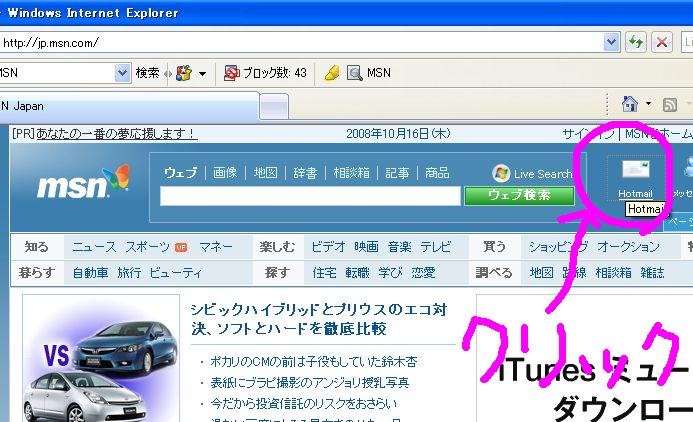Click the Civic vs Prius car thumbnail
Image resolution: width=693 pixels, height=422 pixels.
101,358
